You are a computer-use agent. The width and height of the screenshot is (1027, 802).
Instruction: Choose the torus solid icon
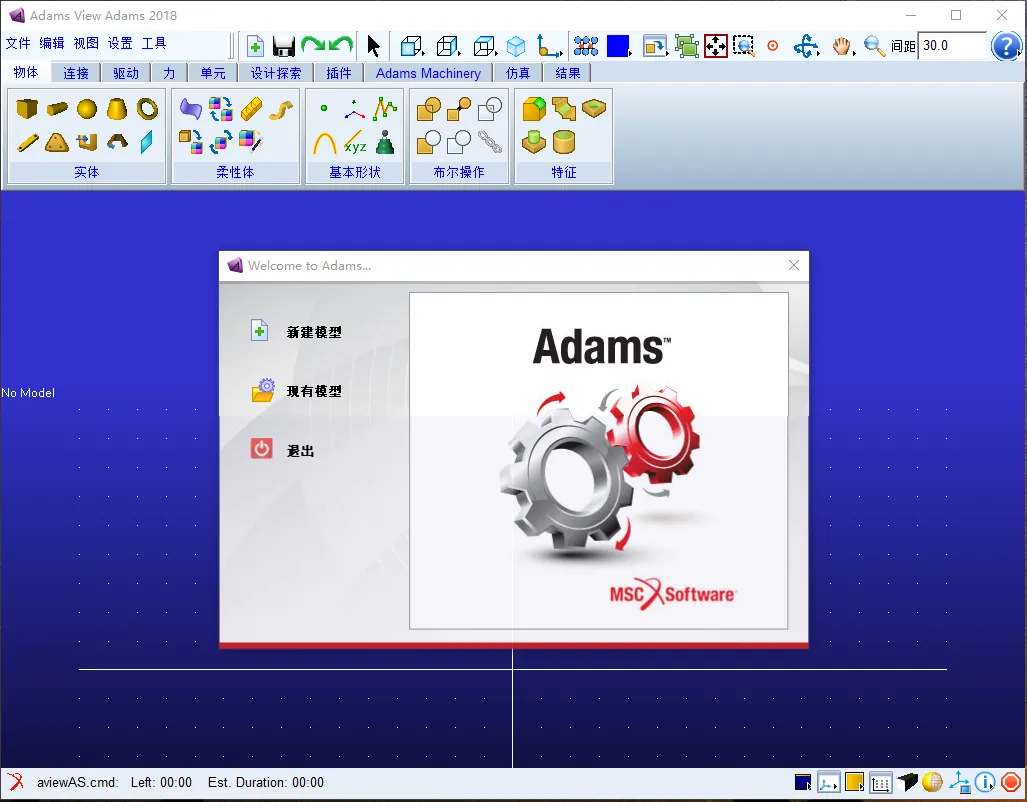(x=147, y=109)
